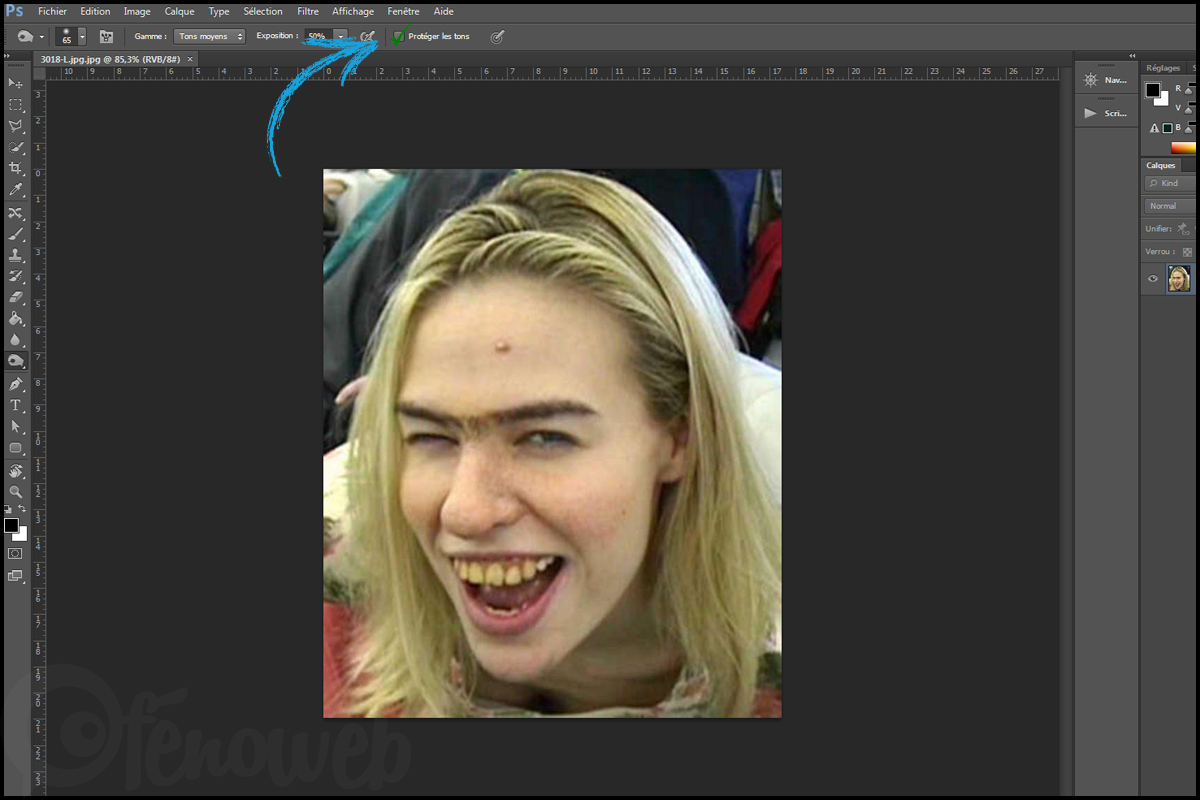Select the Pen tool
1200x800 pixels.
click(x=15, y=384)
